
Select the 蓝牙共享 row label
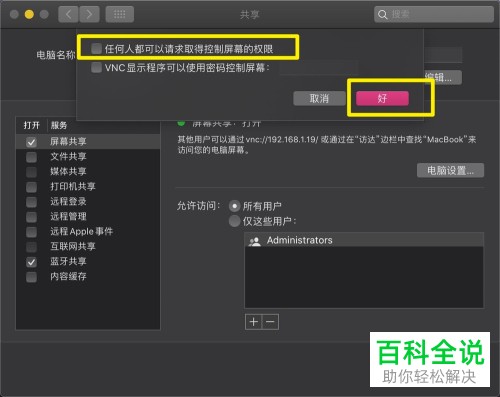click(68, 261)
